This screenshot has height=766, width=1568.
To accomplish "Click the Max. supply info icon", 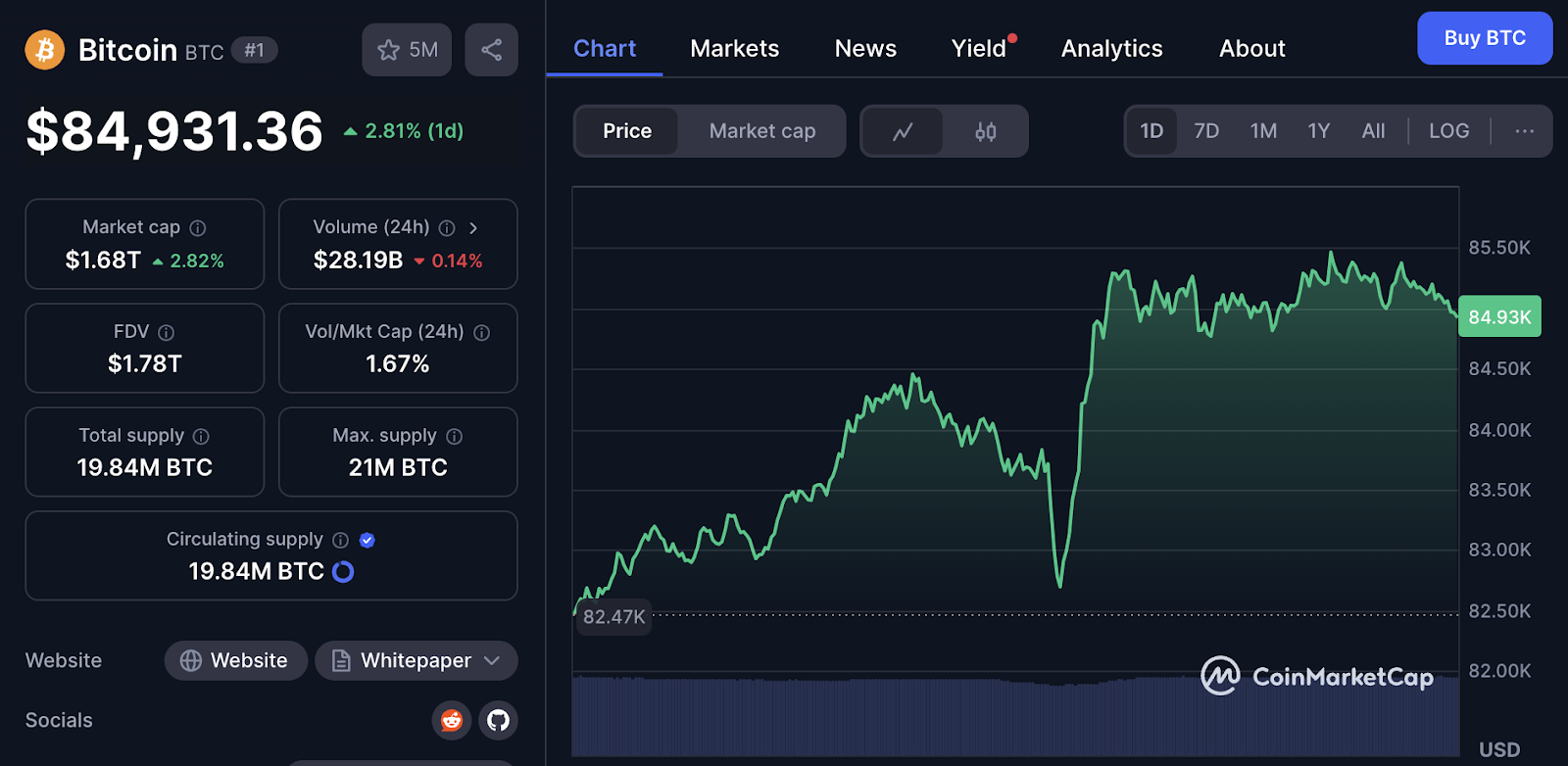I will tap(455, 437).
